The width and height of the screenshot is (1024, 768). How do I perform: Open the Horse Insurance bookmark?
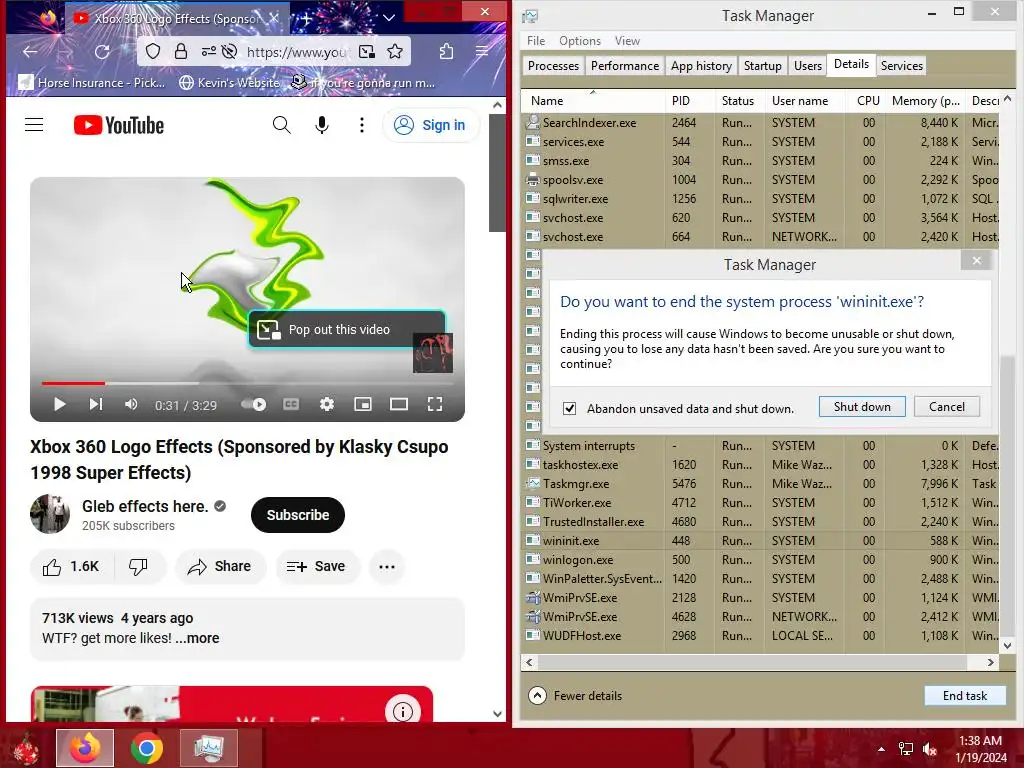tap(91, 82)
